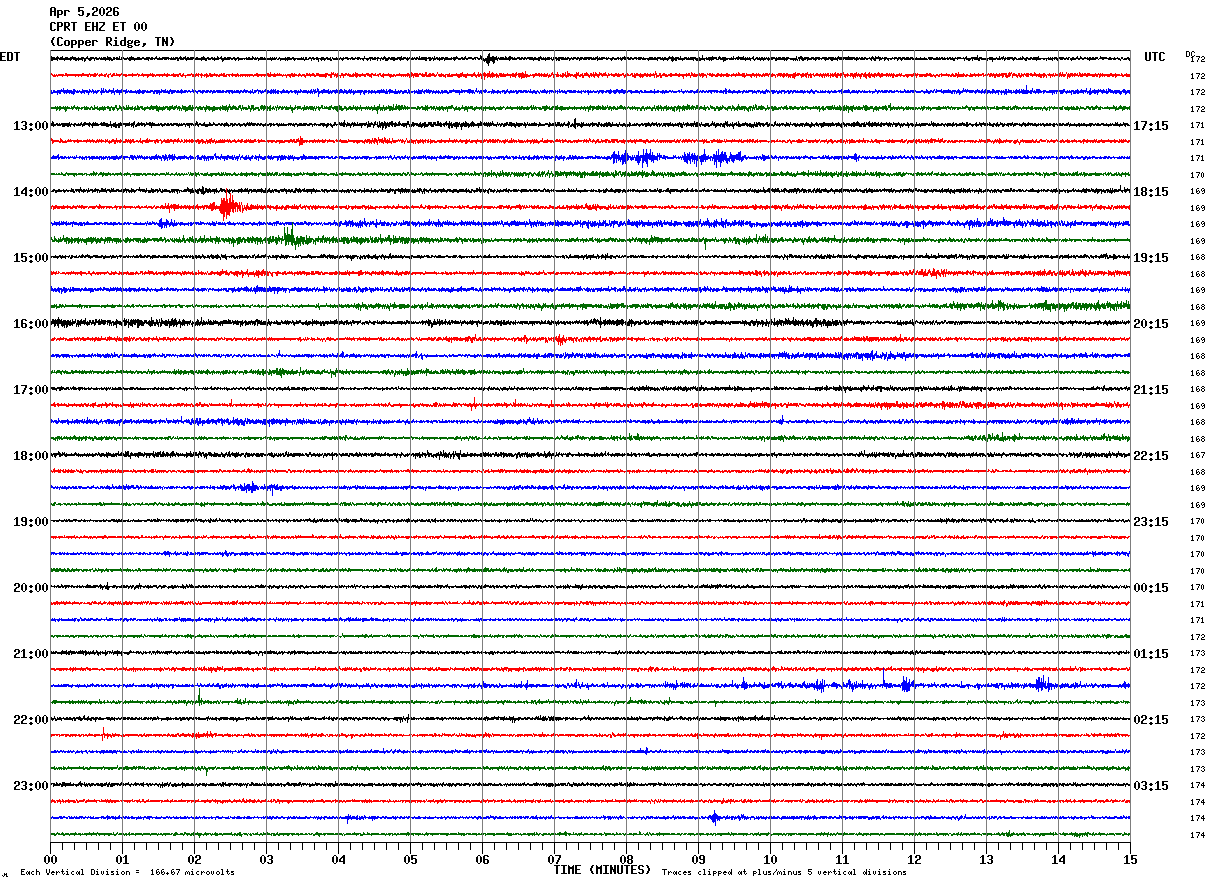Screen dimensions: 1210x886
Task: Click the vertical division microvolts note
Action: [x=127, y=872]
